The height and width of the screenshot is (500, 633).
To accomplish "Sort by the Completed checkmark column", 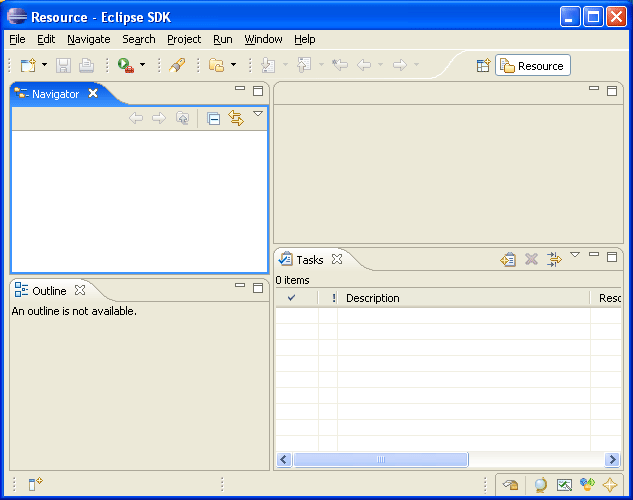I will (297, 298).
